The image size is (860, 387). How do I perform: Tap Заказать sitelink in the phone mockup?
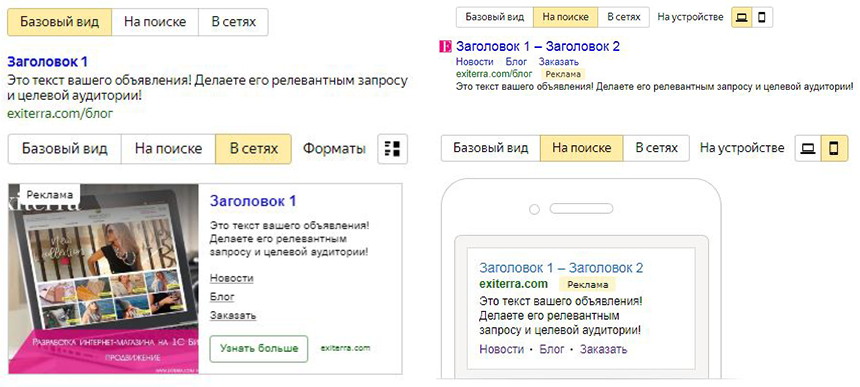tap(603, 349)
